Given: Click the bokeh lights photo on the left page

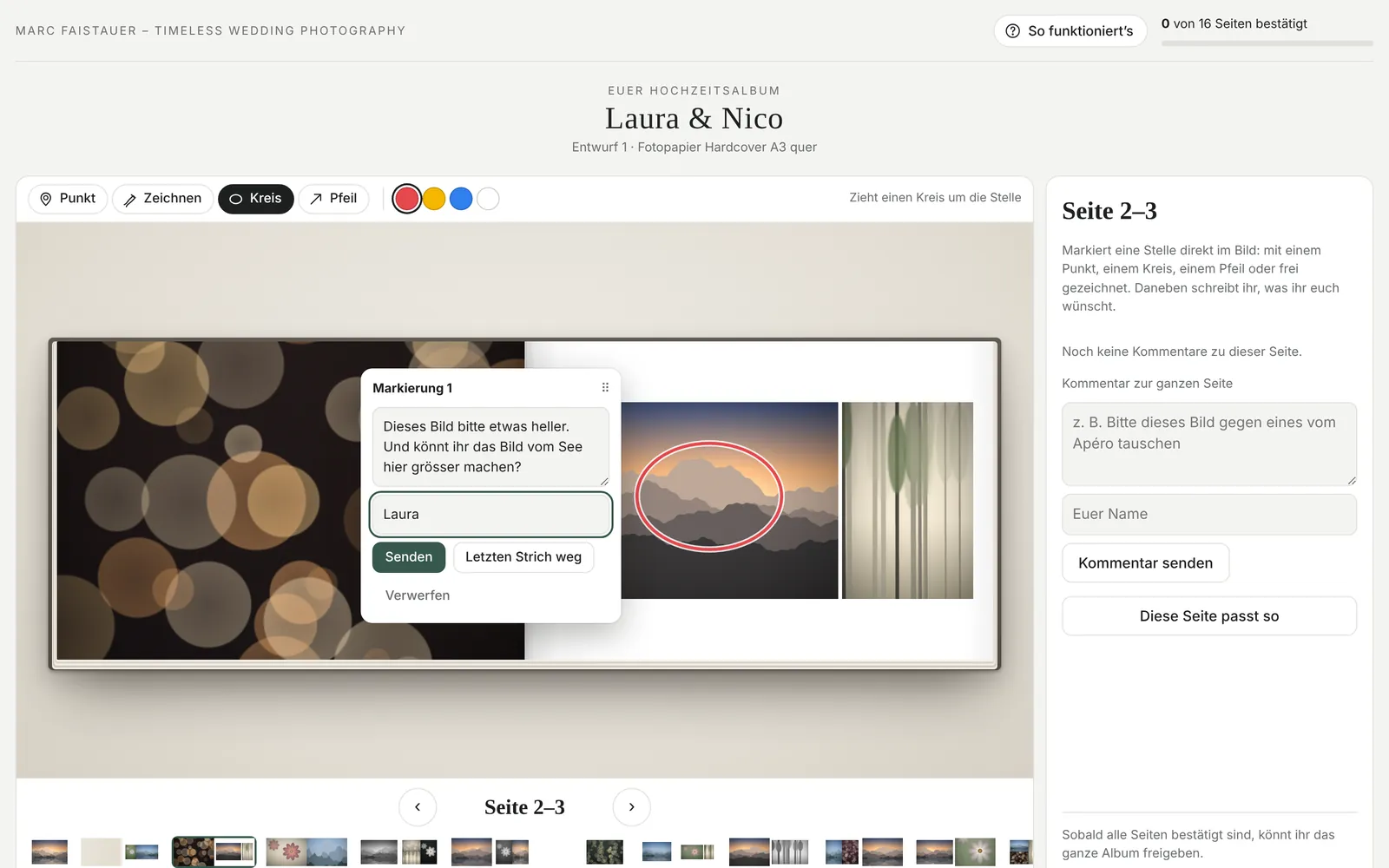Looking at the screenshot, I should [291, 500].
